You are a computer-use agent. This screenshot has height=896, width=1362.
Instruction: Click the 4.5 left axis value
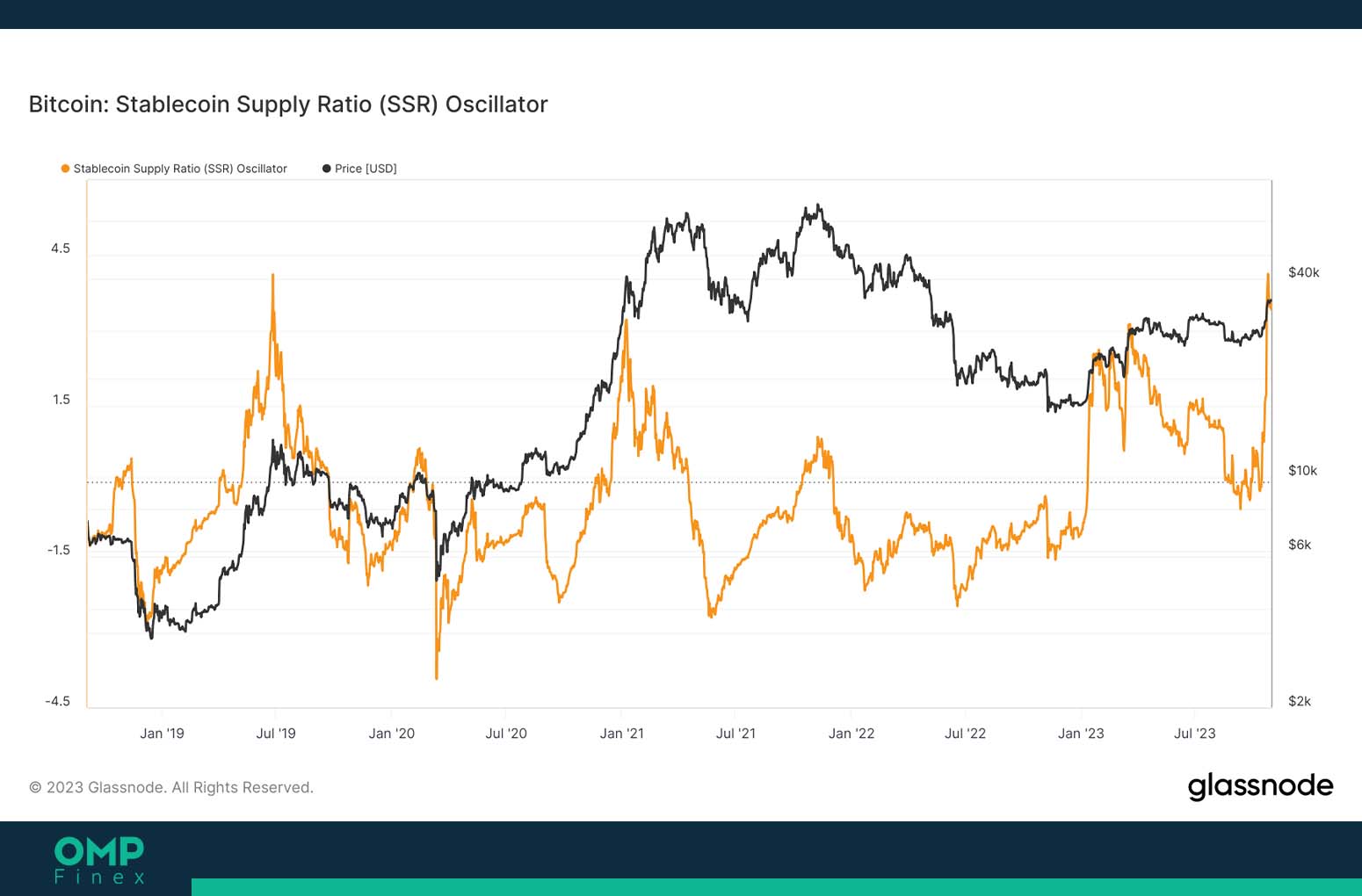coord(61,249)
